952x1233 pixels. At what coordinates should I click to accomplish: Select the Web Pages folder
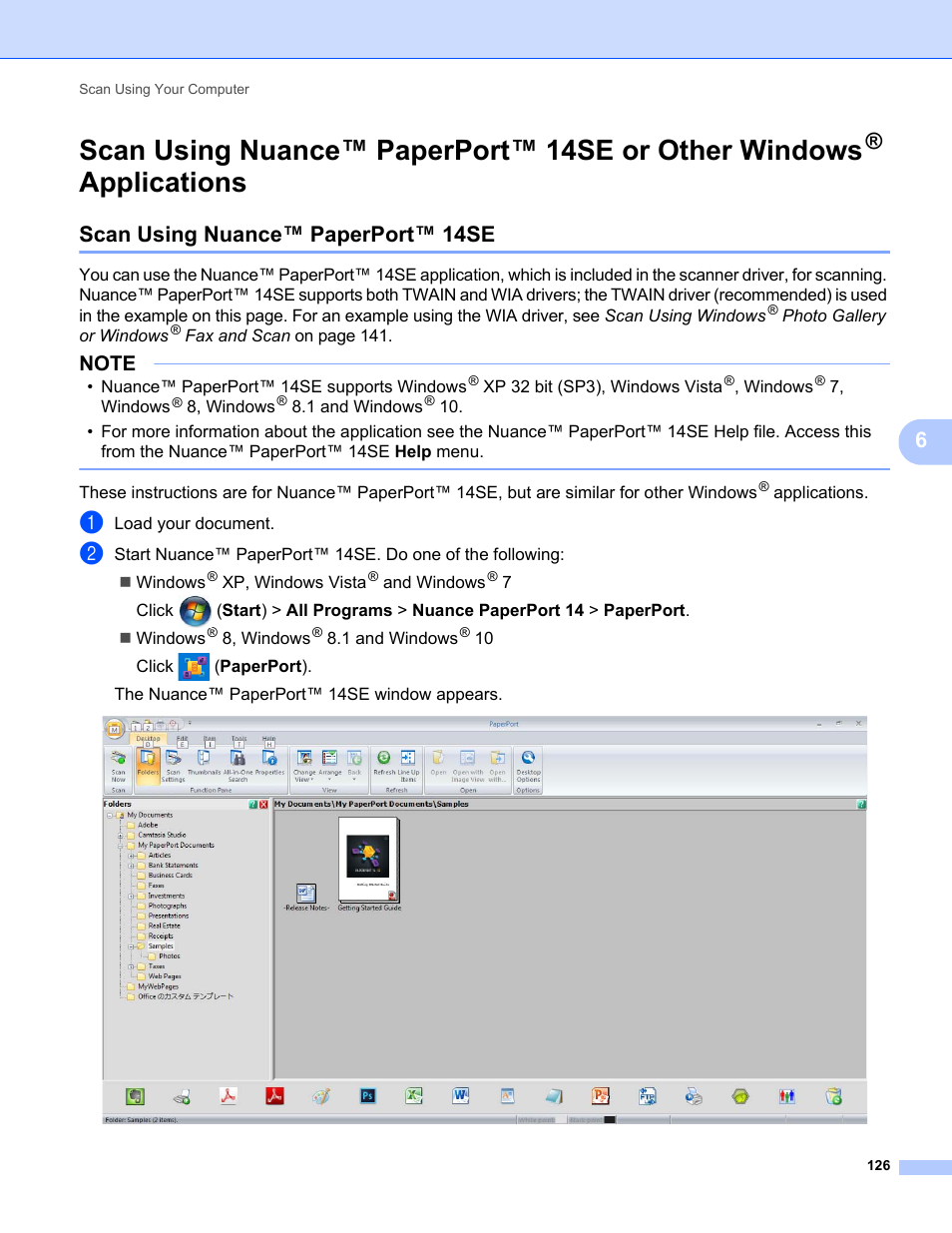pos(165,976)
